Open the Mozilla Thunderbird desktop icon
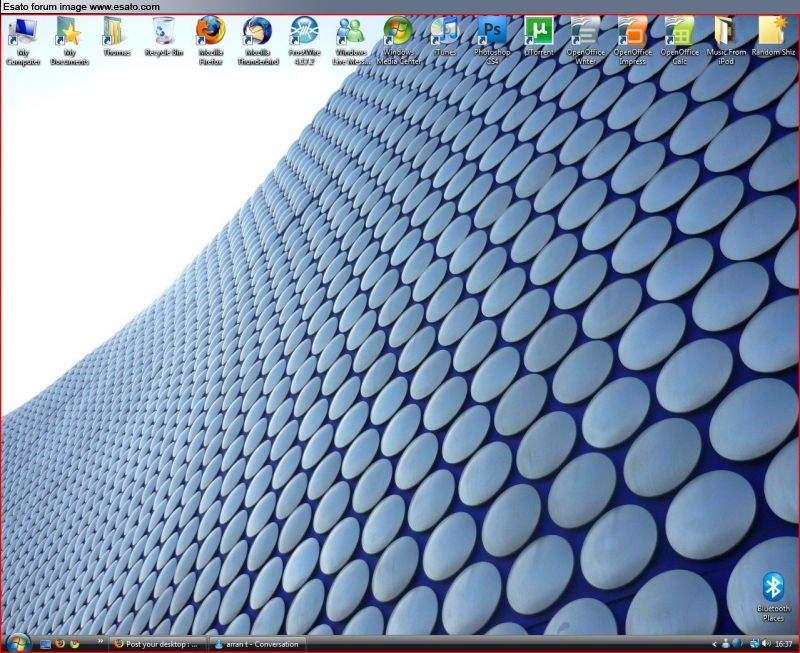Screen dimensions: 800x653 [x=257, y=32]
